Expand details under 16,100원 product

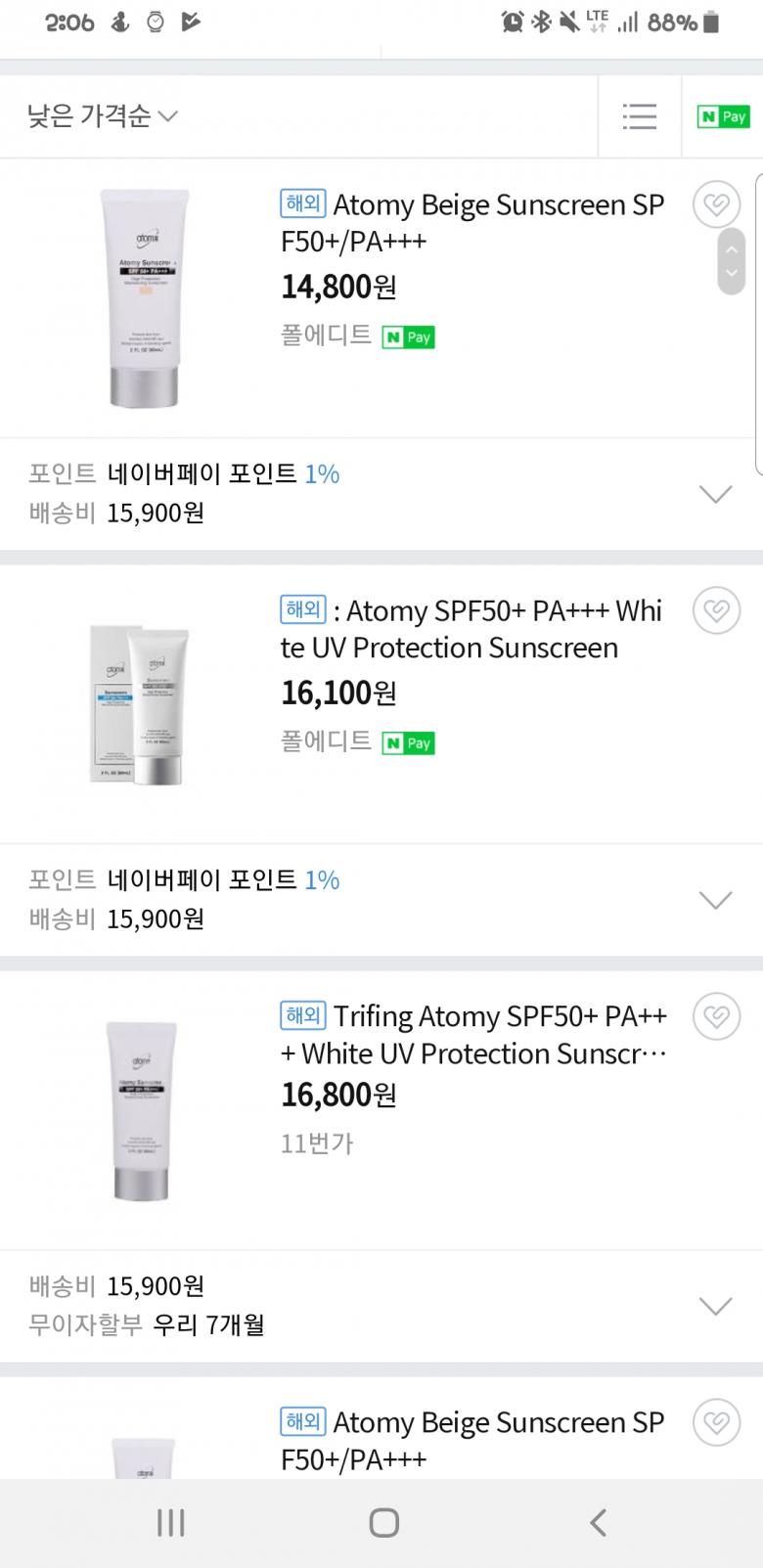(716, 900)
